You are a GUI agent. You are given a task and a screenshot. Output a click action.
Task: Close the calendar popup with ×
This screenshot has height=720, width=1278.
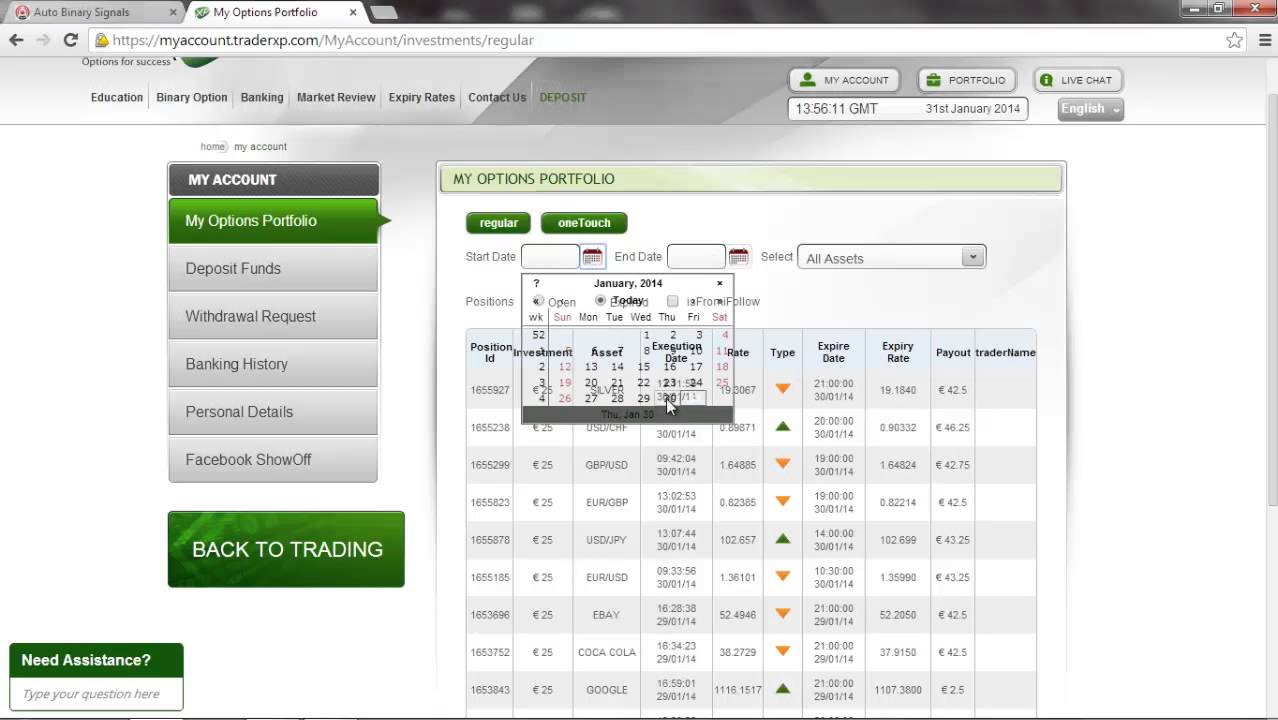pos(719,283)
